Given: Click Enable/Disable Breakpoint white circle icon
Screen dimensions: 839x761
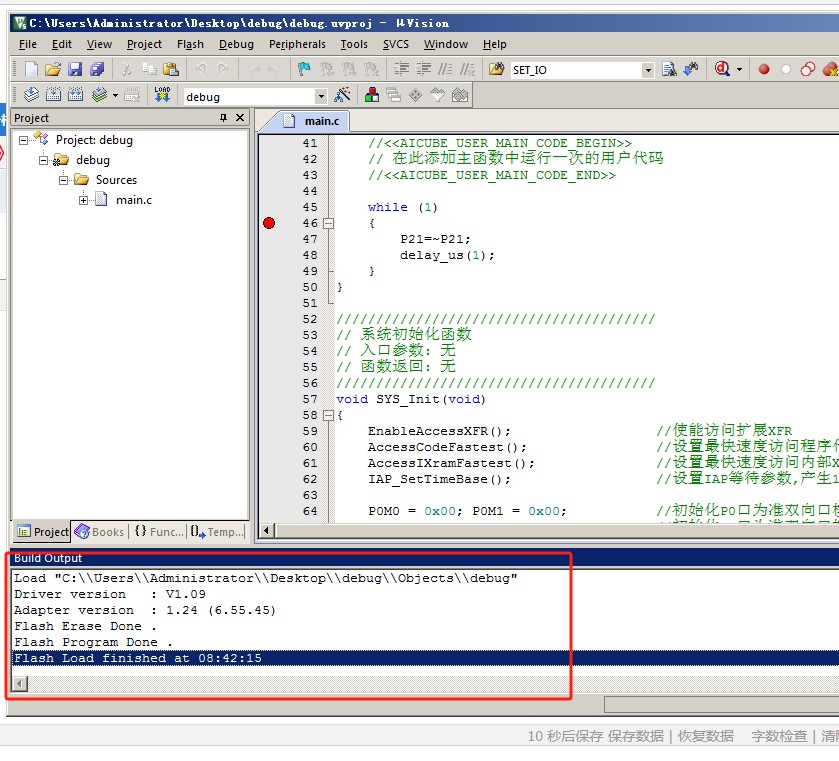Looking at the screenshot, I should click(785, 69).
